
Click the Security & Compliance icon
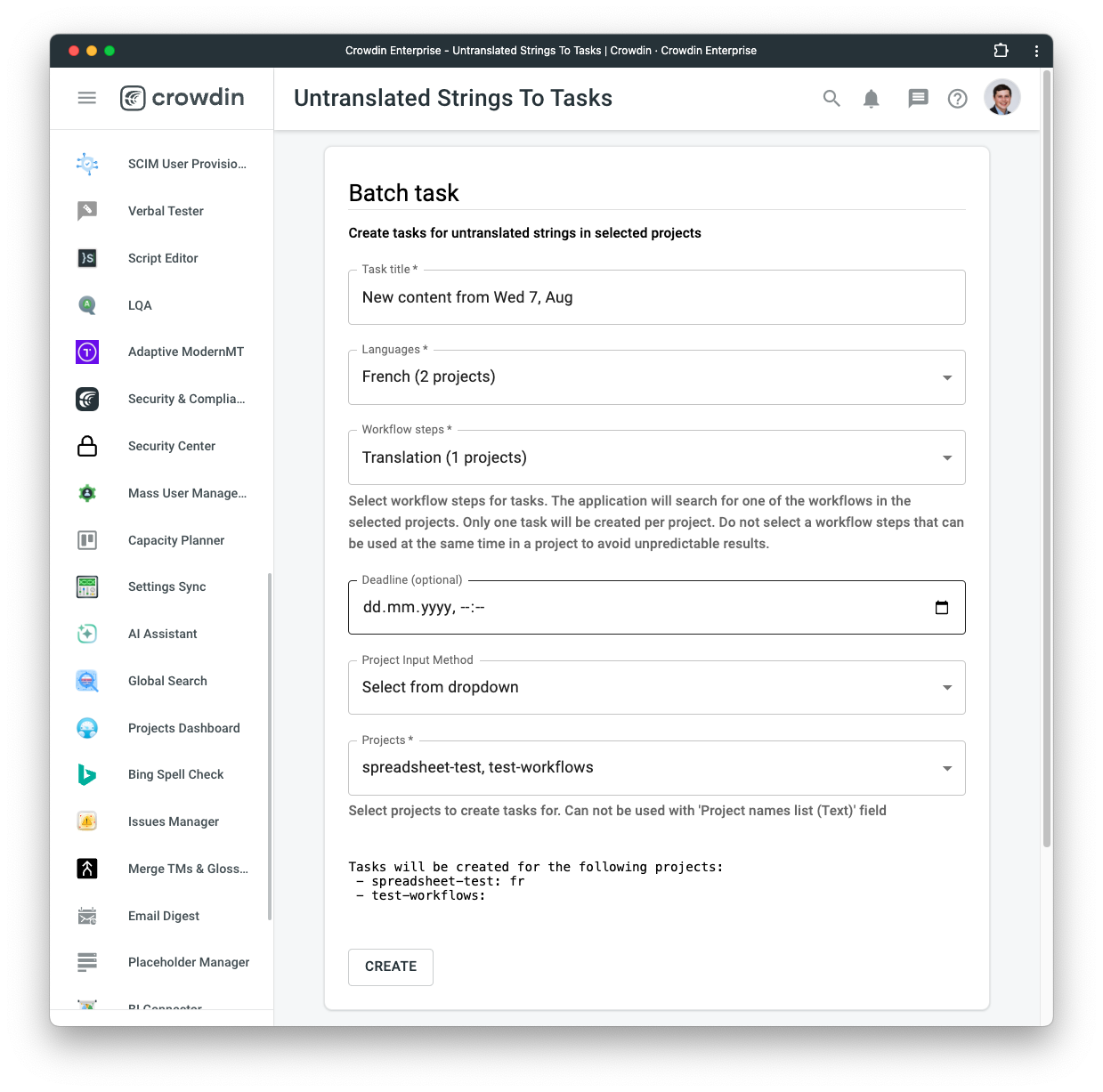[x=87, y=399]
